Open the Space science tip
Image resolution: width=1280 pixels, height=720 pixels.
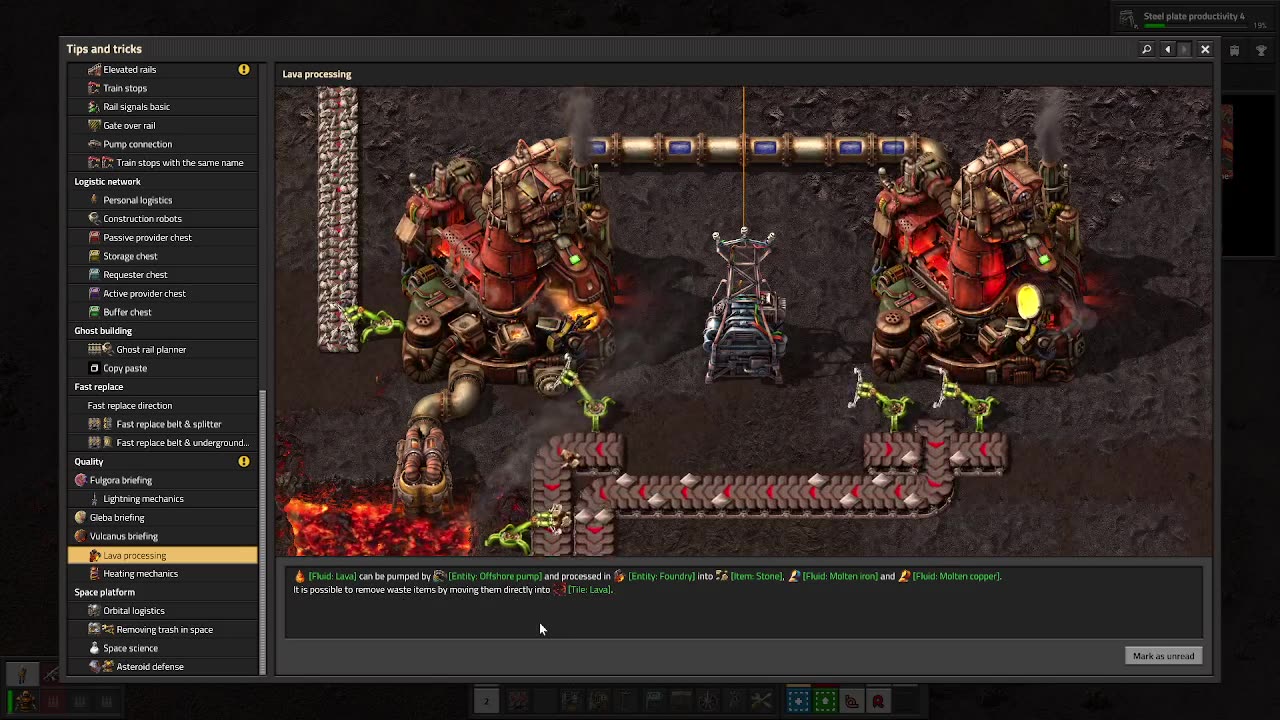click(x=162, y=648)
